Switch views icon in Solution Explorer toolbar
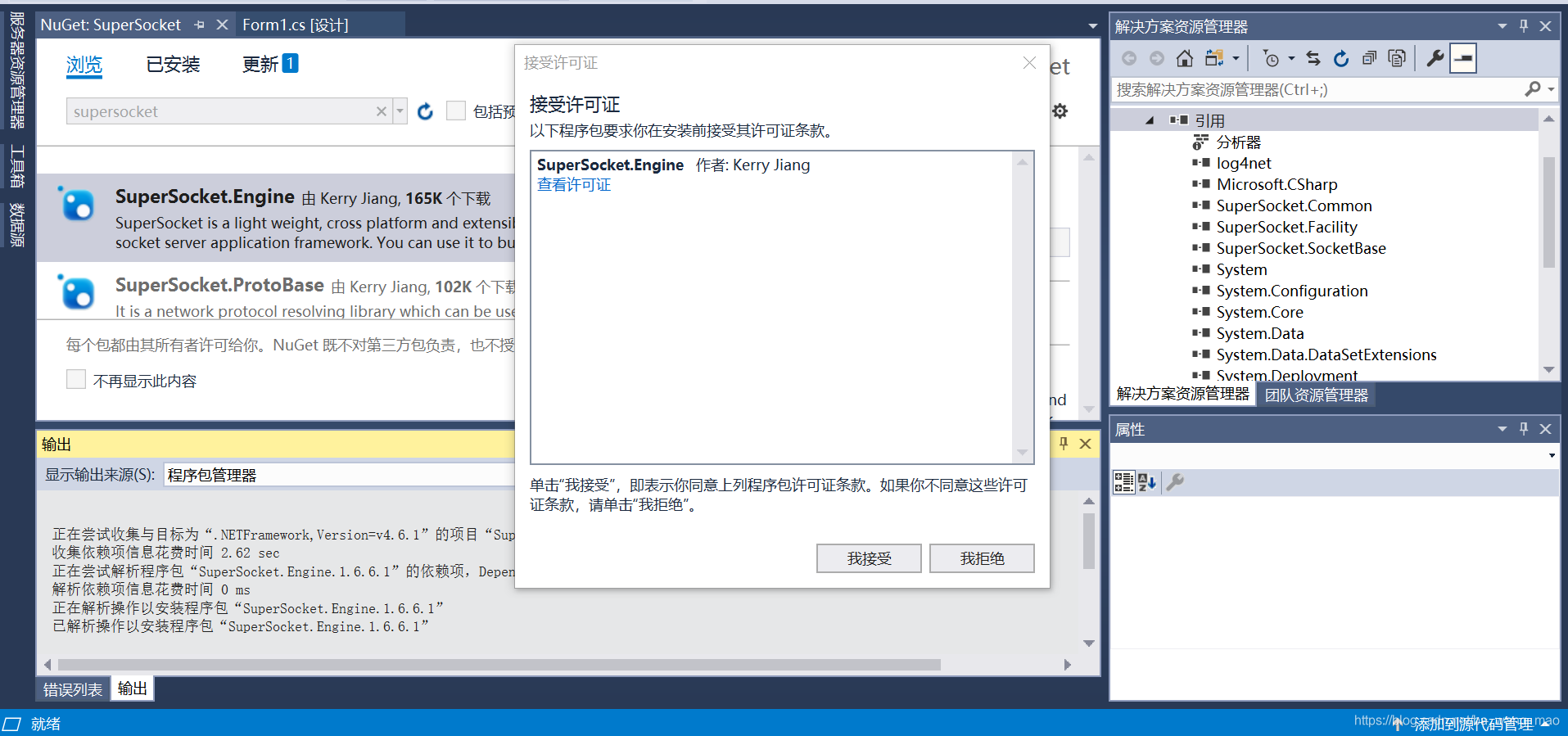 tap(1214, 58)
